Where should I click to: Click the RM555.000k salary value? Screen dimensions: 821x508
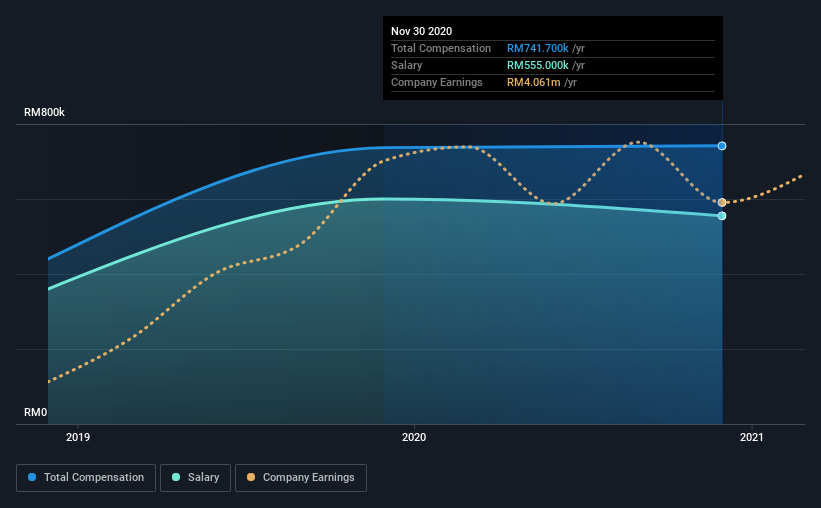[x=538, y=65]
